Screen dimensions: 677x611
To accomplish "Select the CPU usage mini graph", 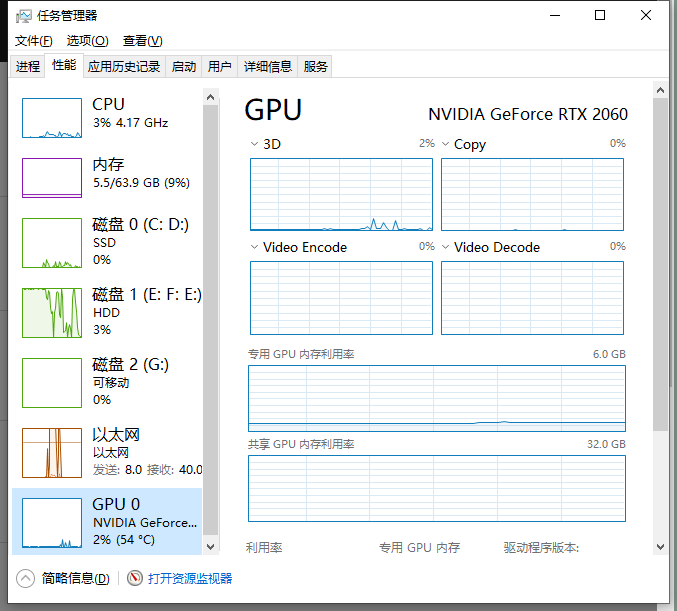I will point(52,118).
